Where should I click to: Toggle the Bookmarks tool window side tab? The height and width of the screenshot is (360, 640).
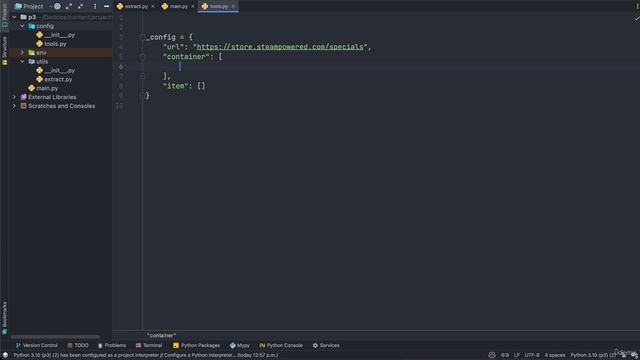[x=4, y=318]
